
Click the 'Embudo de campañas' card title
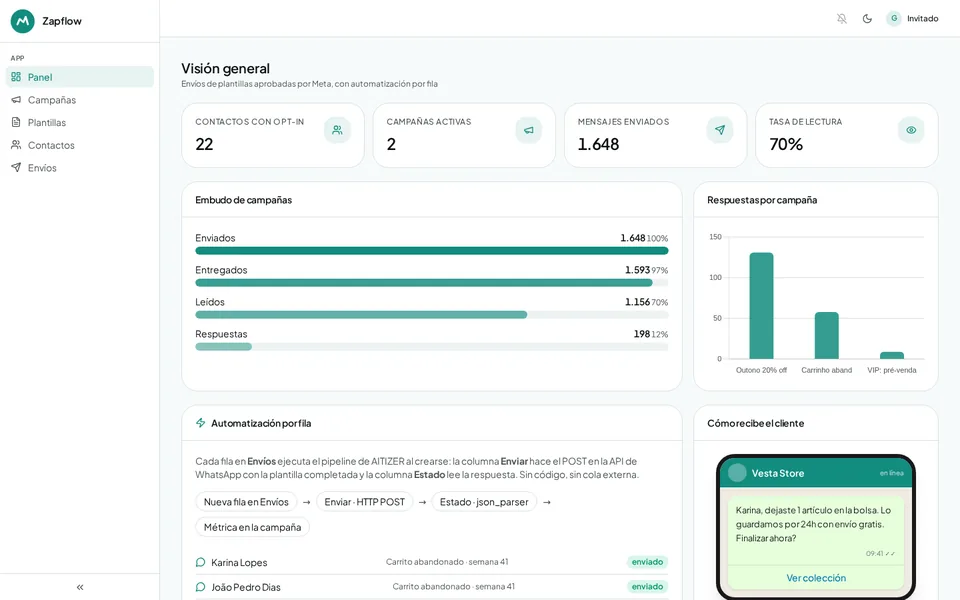244,200
